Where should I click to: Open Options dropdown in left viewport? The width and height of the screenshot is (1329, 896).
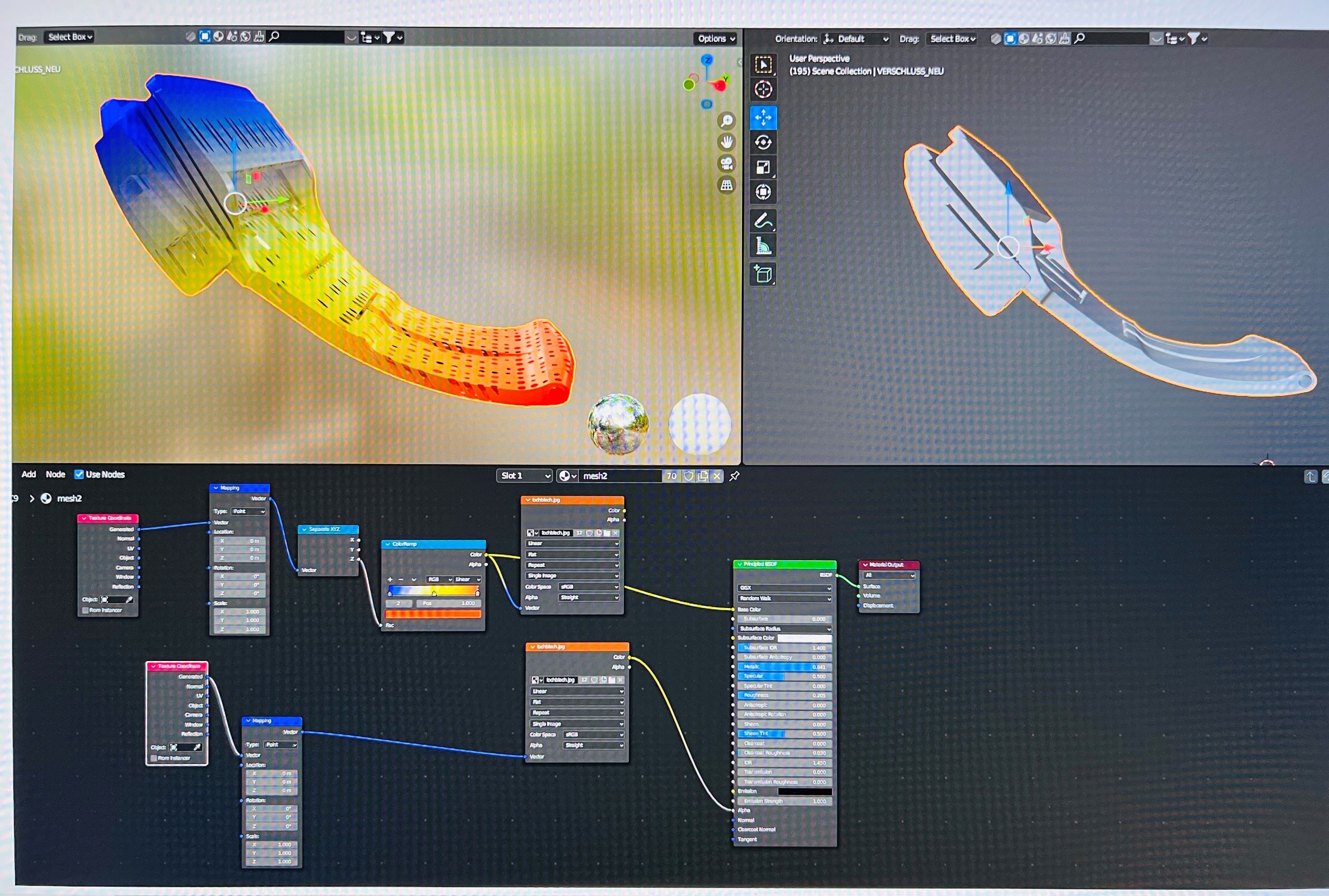tap(716, 38)
